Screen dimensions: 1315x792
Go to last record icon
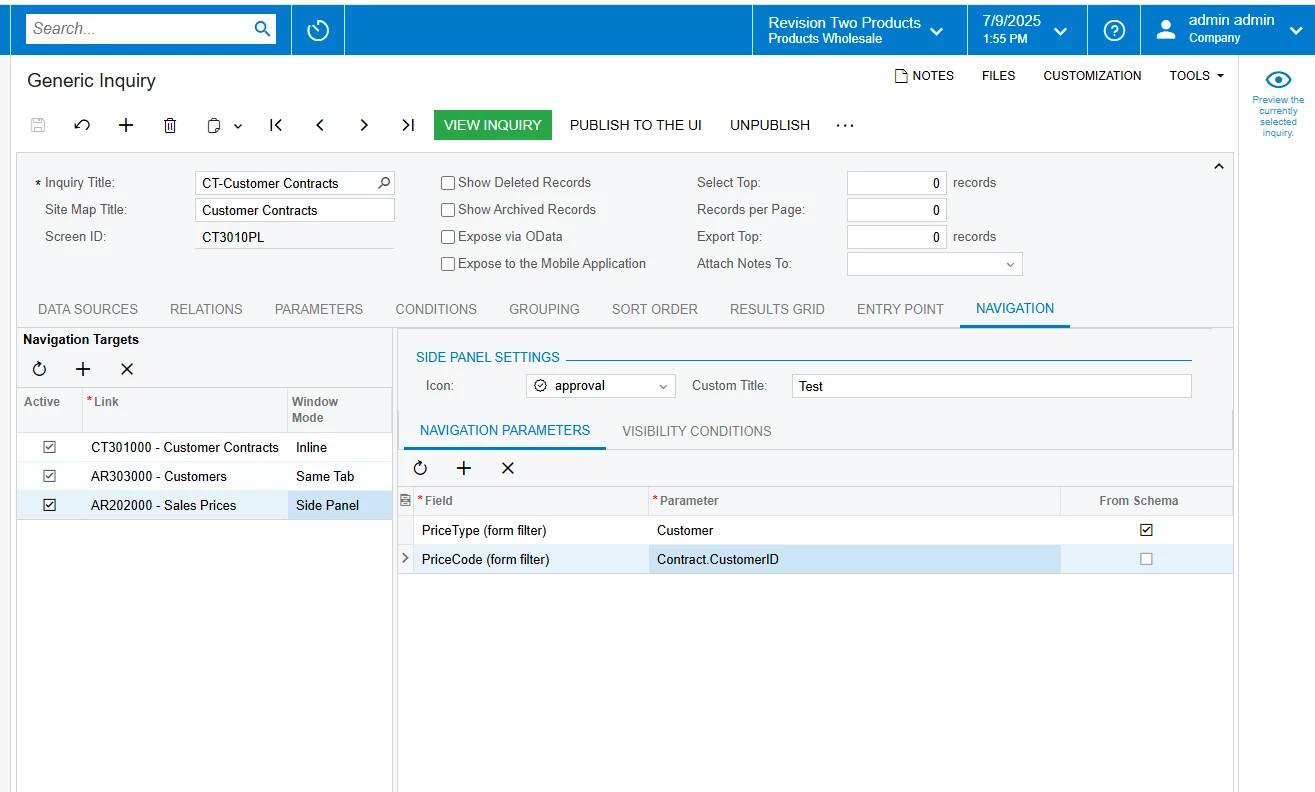[408, 125]
